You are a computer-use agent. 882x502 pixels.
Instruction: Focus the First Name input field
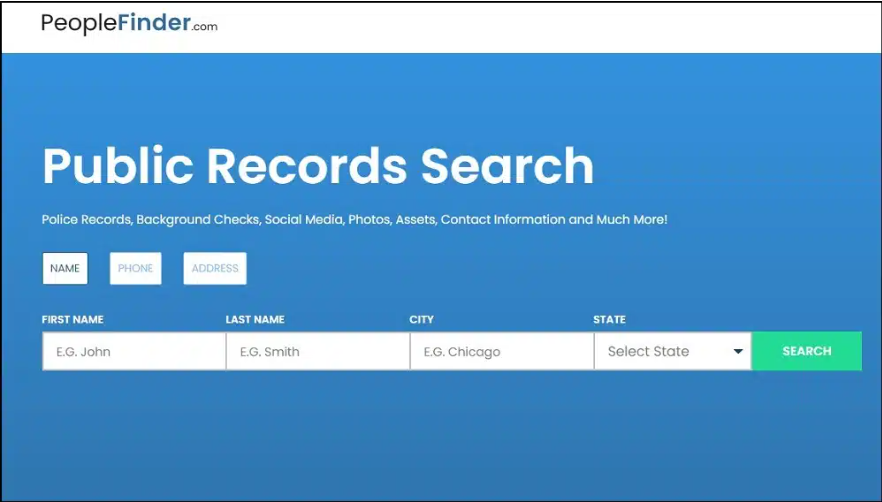click(x=134, y=351)
